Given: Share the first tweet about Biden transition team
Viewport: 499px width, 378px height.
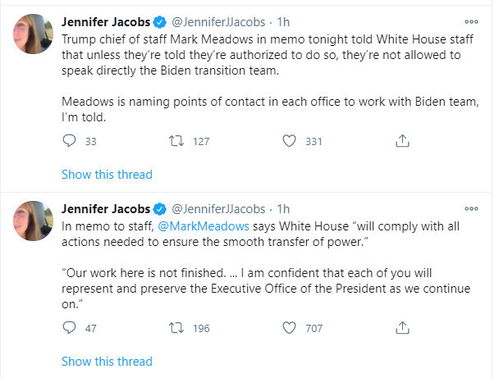Looking at the screenshot, I should coord(402,141).
